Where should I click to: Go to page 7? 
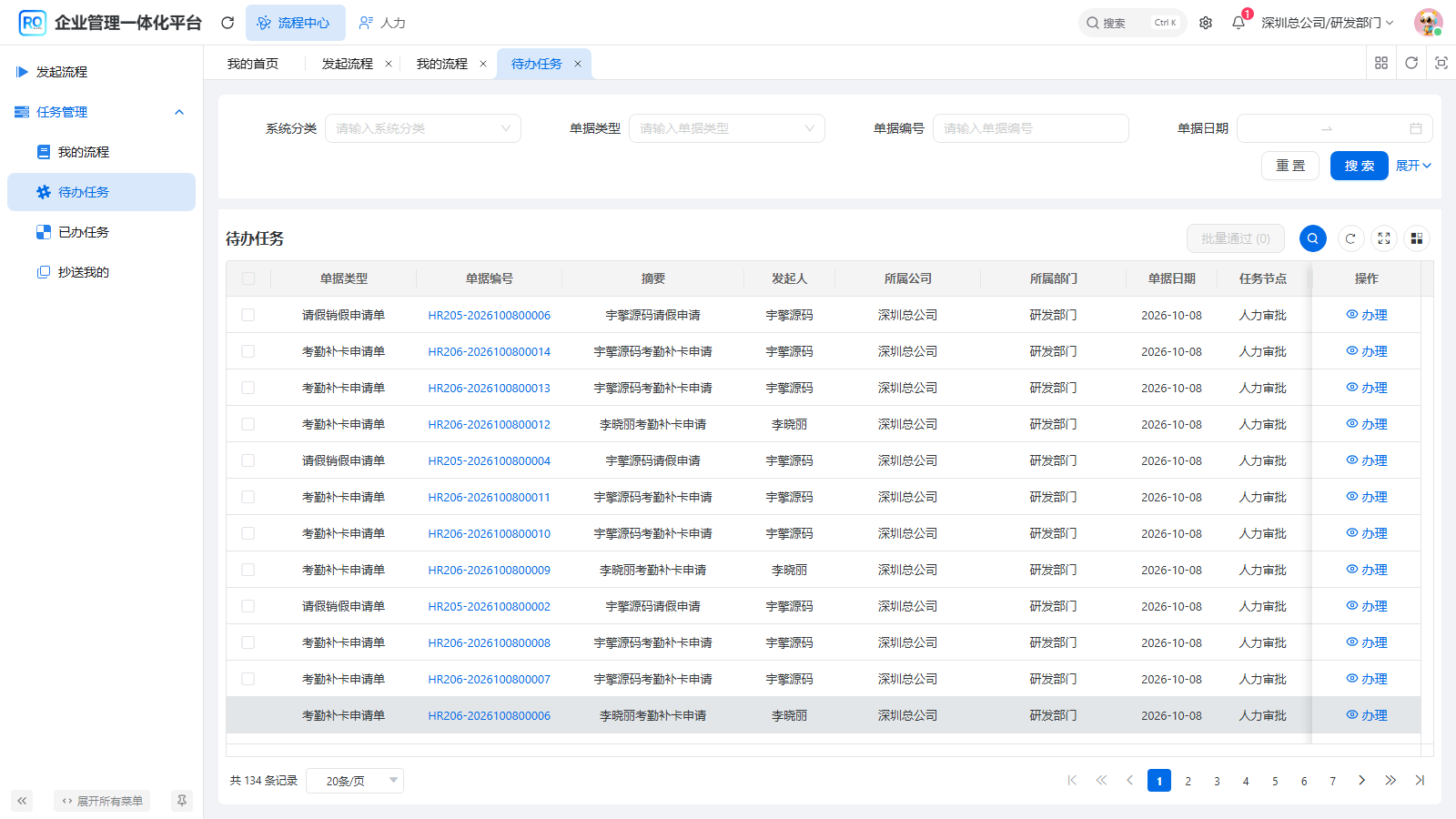(x=1332, y=781)
